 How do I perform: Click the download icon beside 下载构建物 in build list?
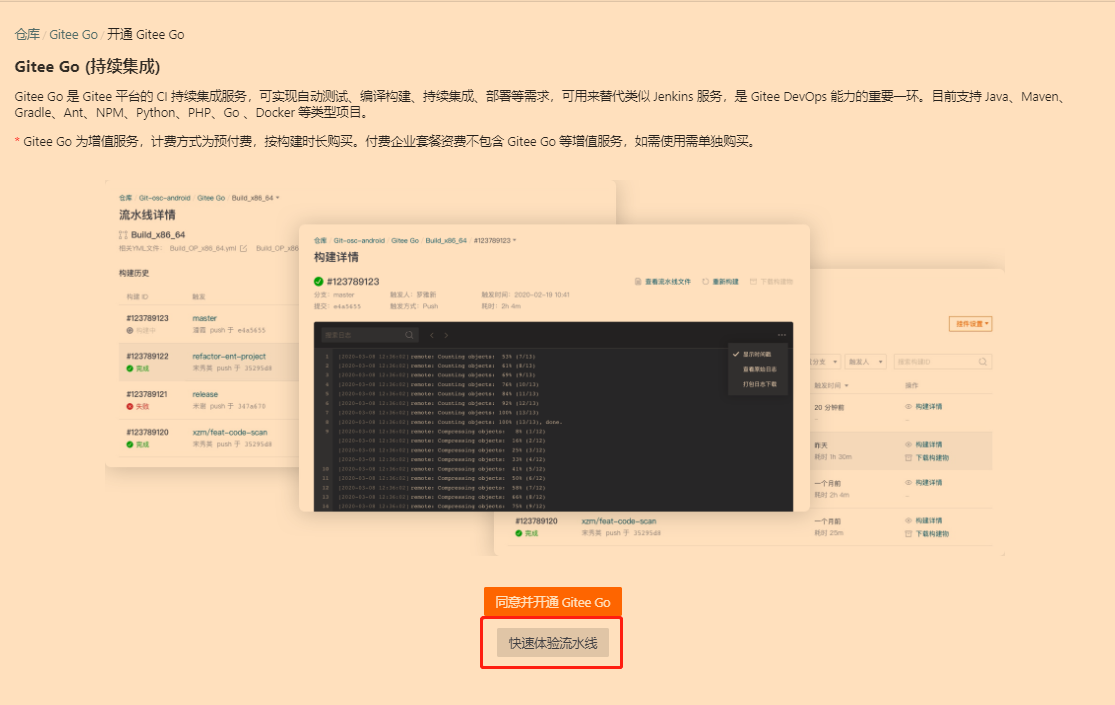pos(907,458)
